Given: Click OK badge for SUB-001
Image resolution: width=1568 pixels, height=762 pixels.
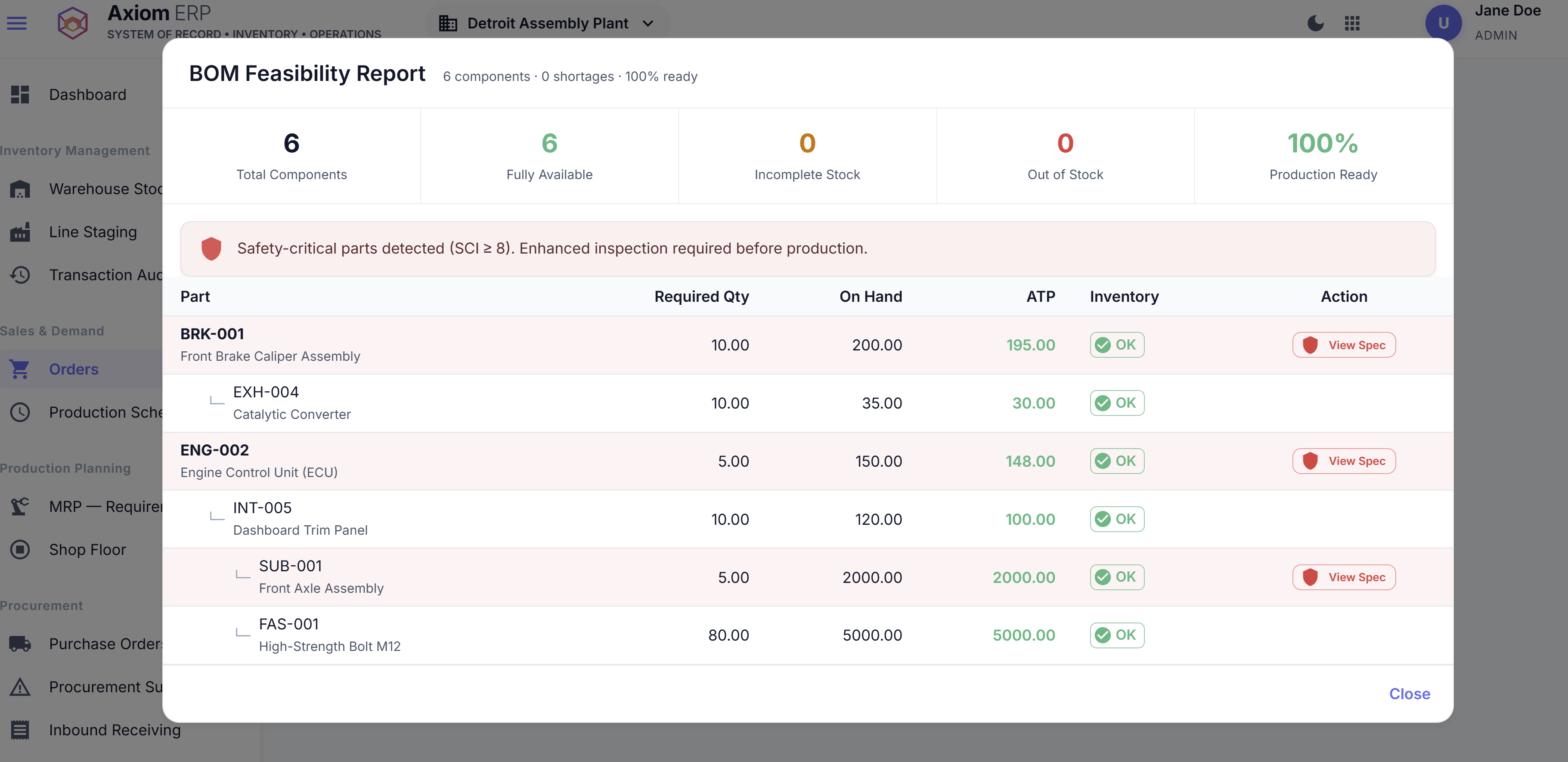Looking at the screenshot, I should point(1117,577).
